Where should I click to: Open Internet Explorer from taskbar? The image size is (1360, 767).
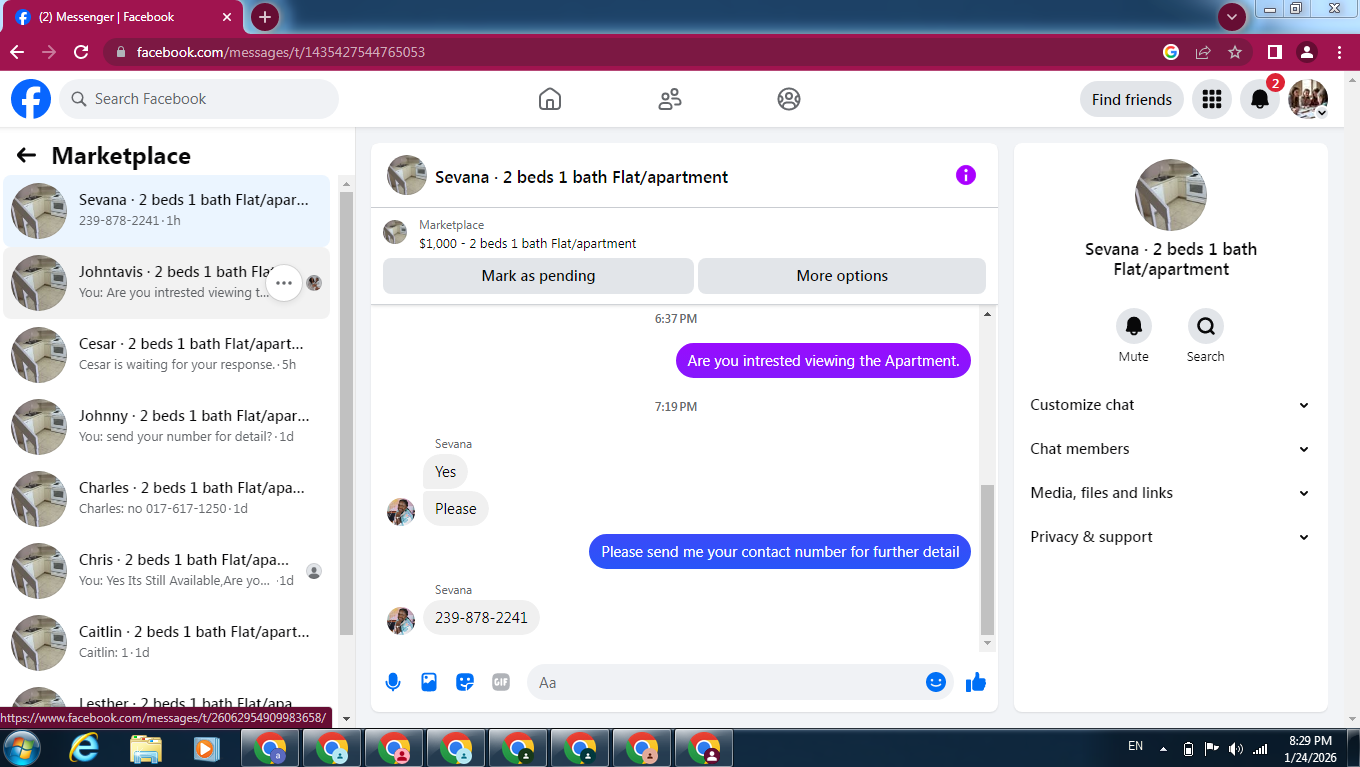(x=84, y=748)
